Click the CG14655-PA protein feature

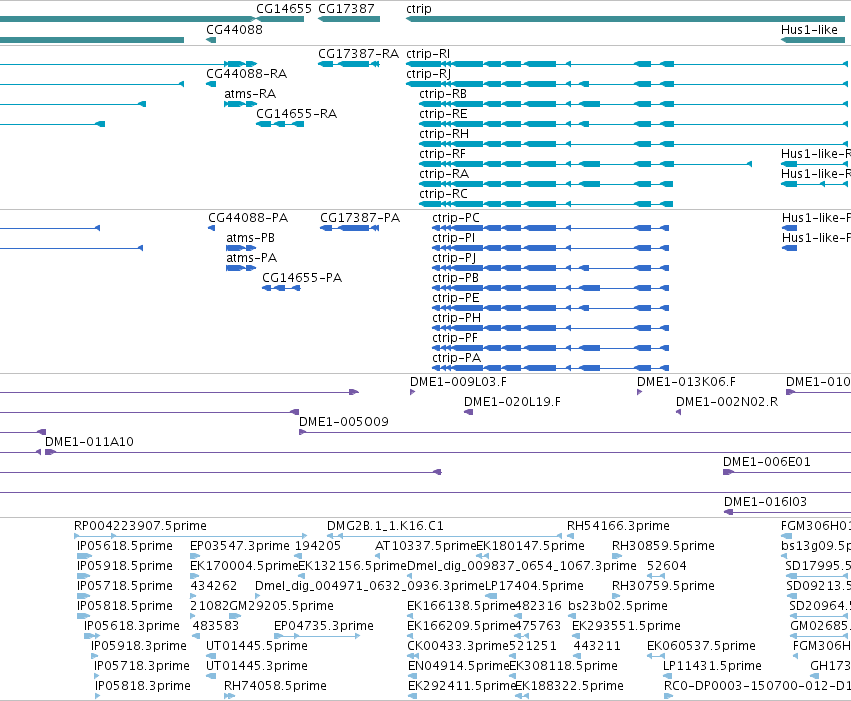(x=281, y=288)
